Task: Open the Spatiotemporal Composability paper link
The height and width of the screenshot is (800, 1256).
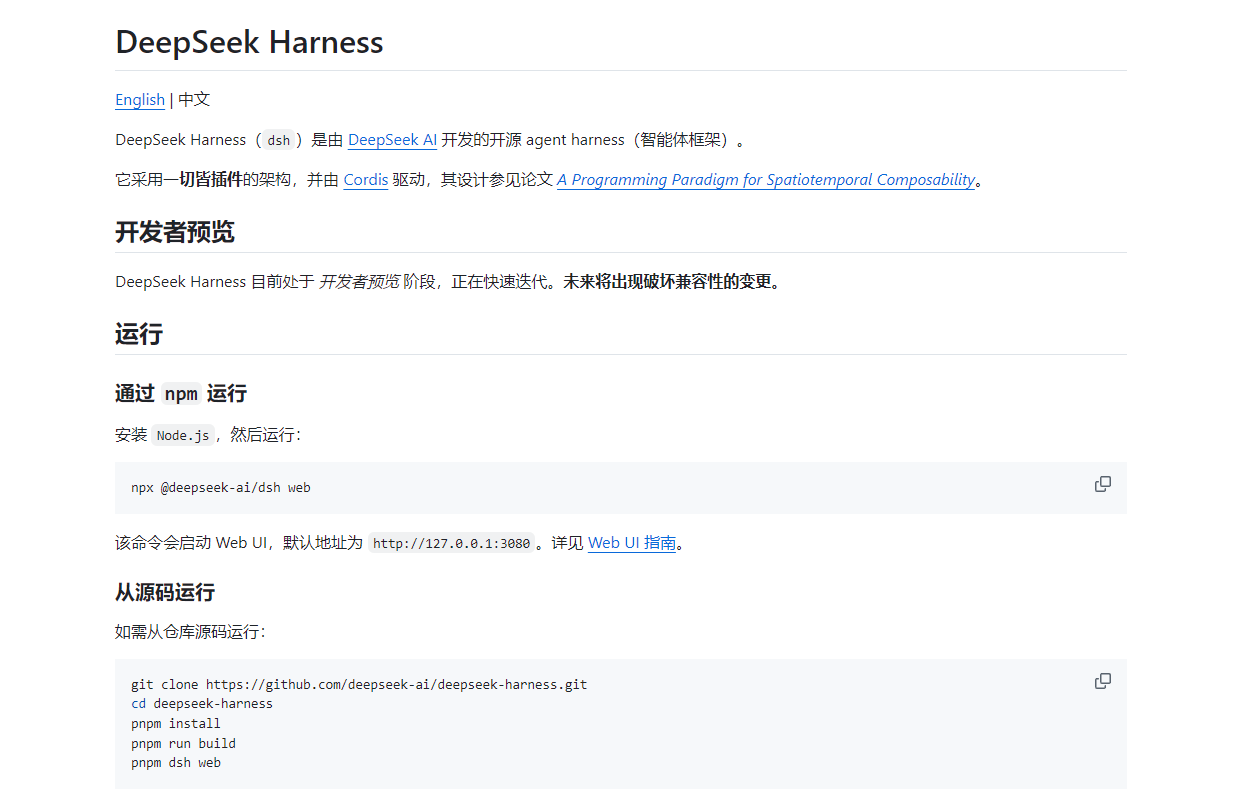Action: tap(766, 180)
